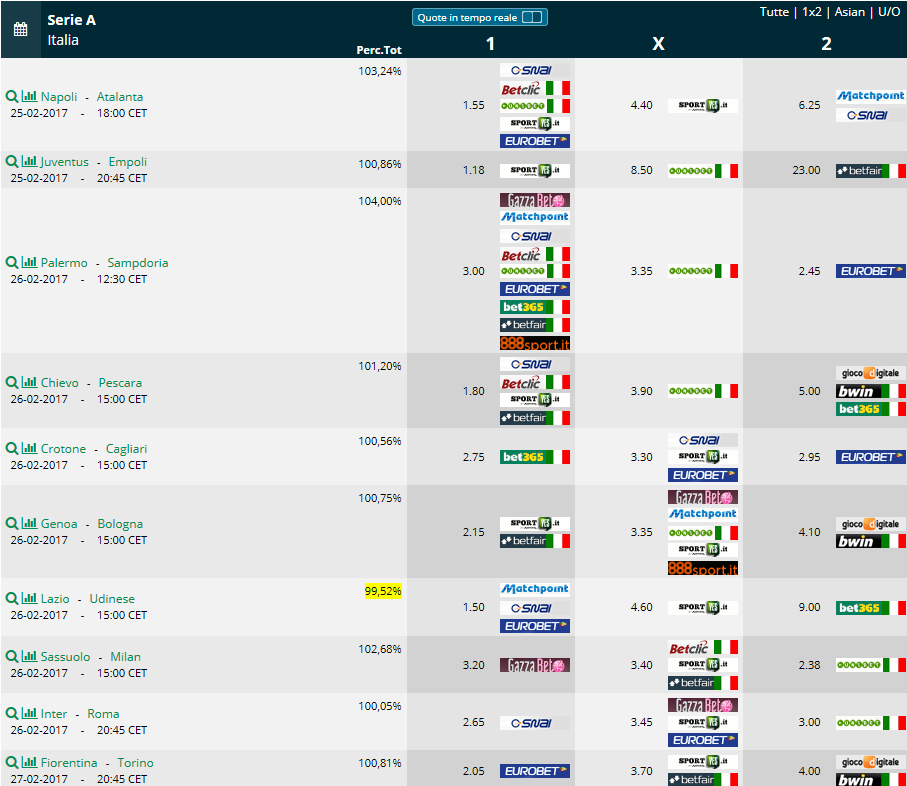Click the GazzaBet logo for Sassuolo home odds
The width and height of the screenshot is (907, 786).
535,665
